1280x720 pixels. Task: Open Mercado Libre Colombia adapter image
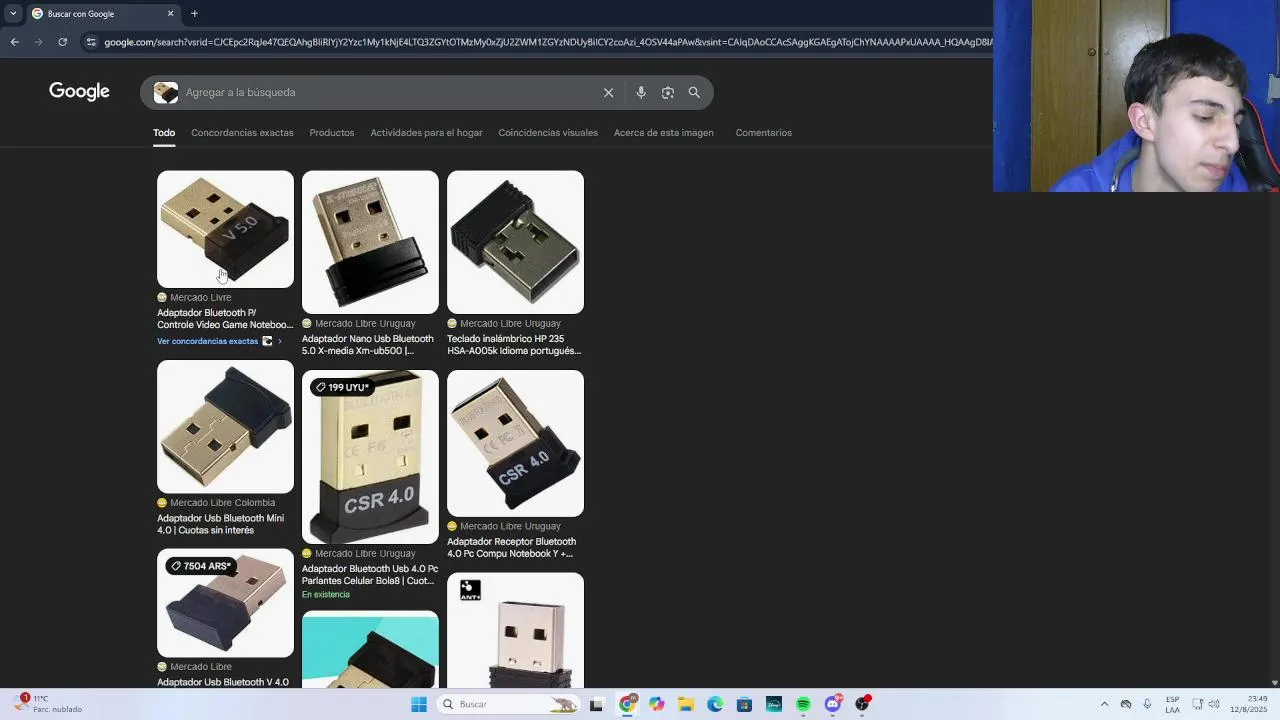coord(225,427)
